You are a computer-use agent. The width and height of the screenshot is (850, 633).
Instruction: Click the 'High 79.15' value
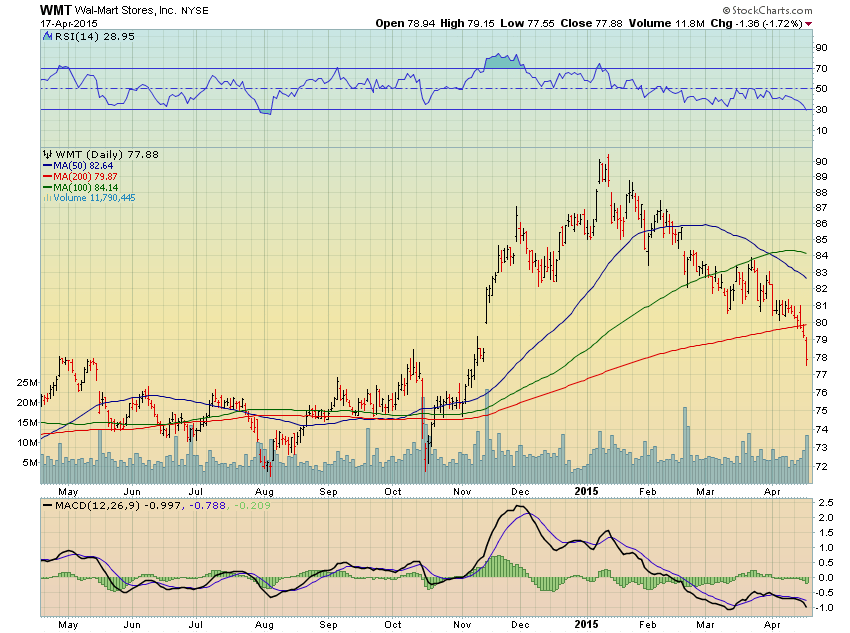(x=467, y=23)
